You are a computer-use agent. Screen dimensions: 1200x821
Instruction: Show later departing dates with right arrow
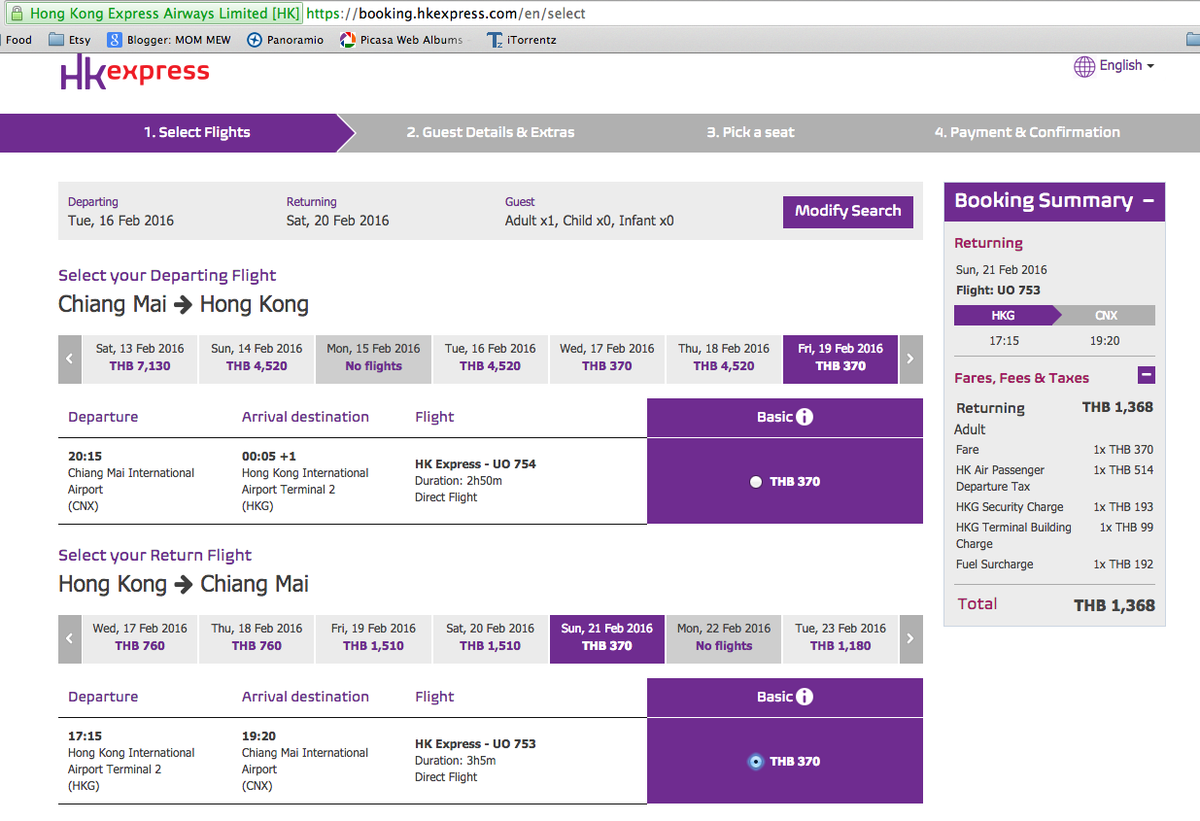[x=911, y=359]
